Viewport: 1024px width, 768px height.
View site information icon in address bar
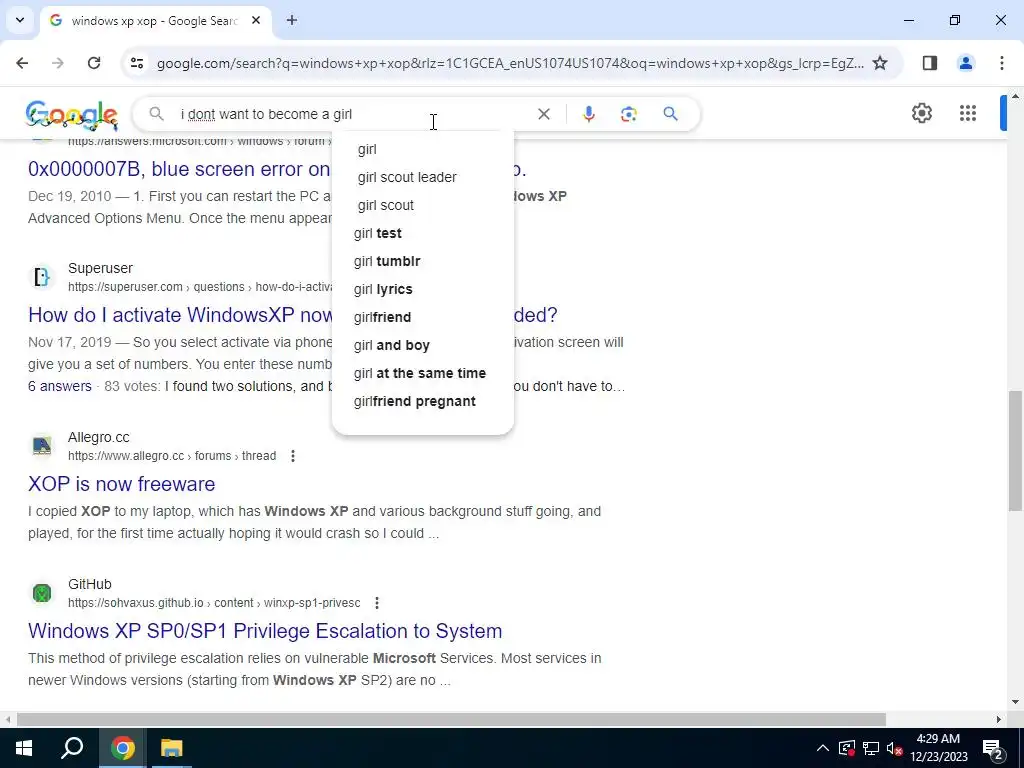[x=136, y=63]
